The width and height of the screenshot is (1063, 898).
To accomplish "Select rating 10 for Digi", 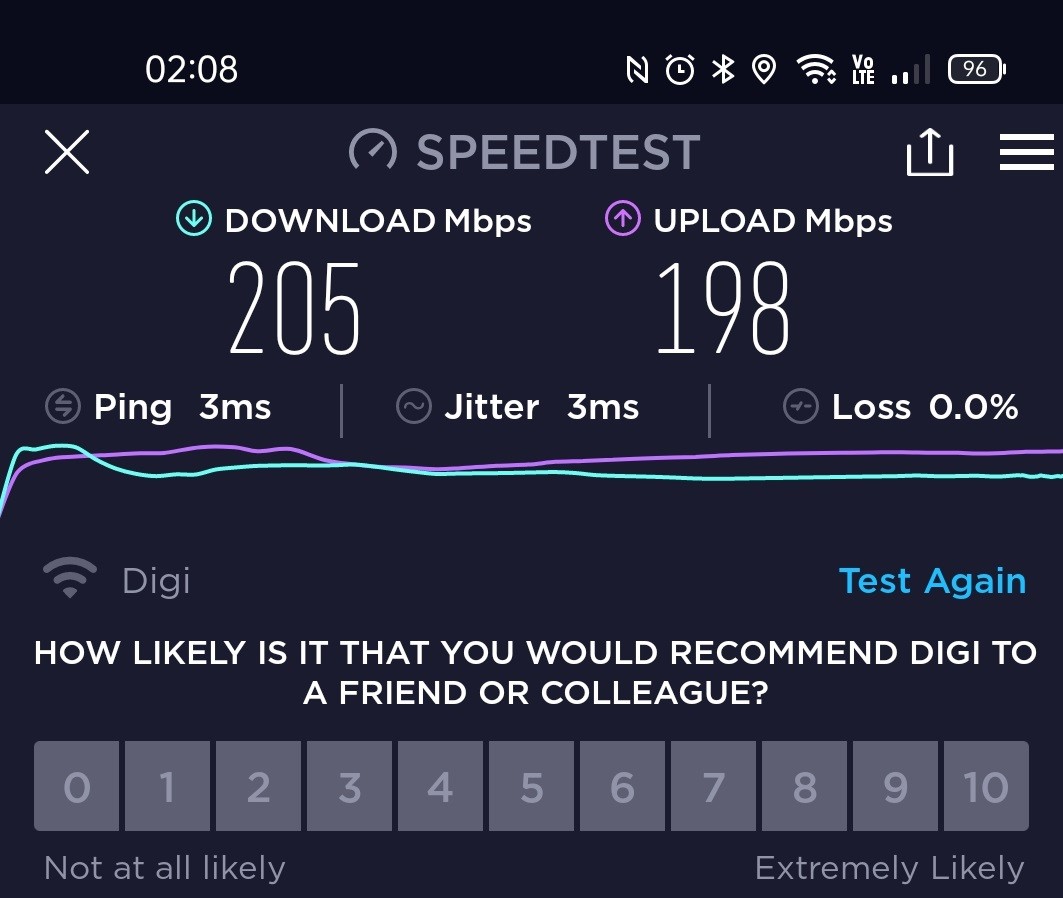I will click(986, 786).
